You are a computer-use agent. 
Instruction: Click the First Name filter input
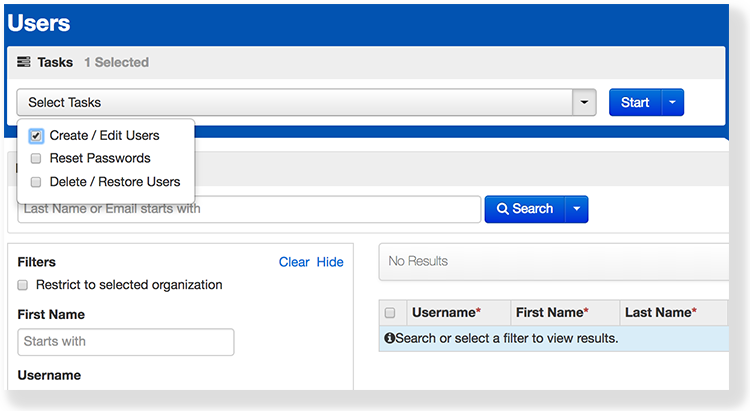point(126,342)
